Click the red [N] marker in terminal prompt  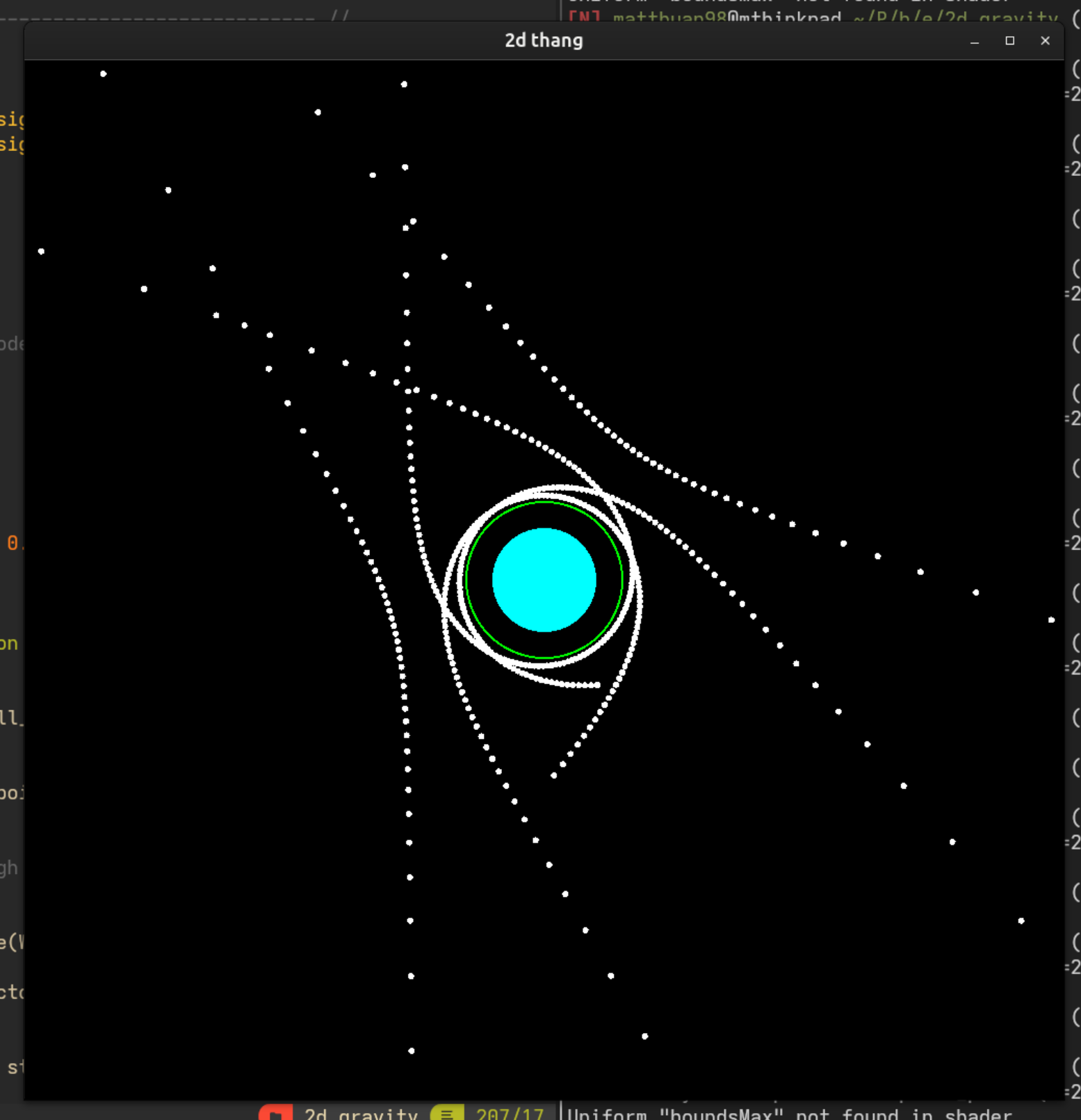pos(584,17)
